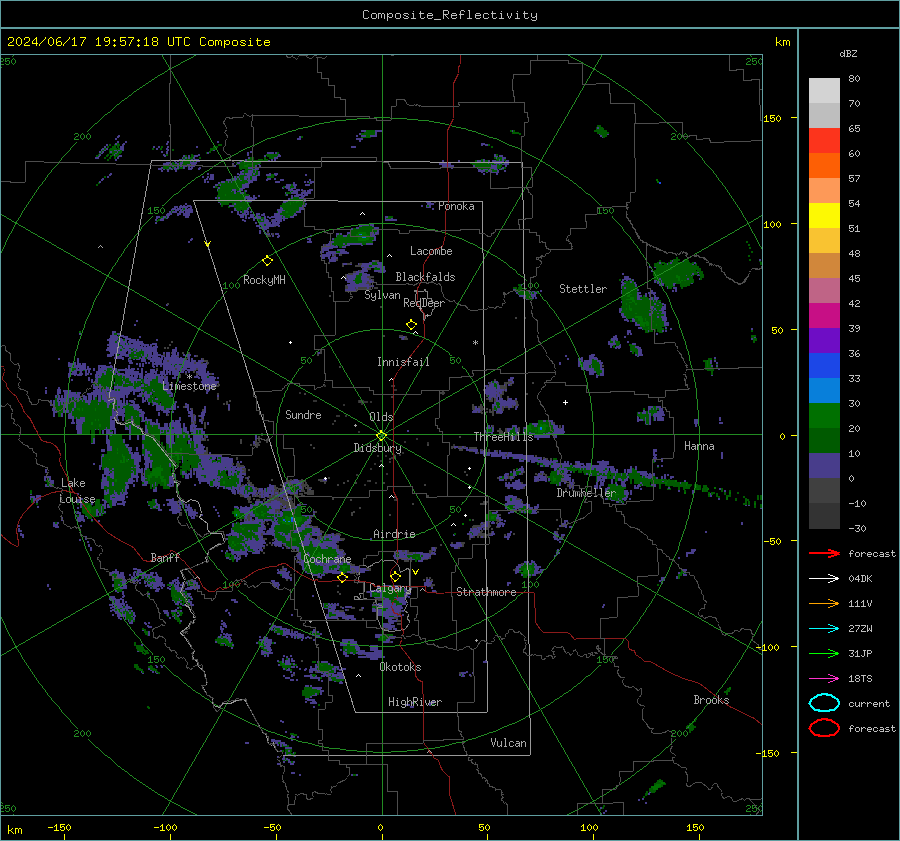Select the 39 dBZ magenta color swatch
This screenshot has width=900, height=841.
click(824, 315)
